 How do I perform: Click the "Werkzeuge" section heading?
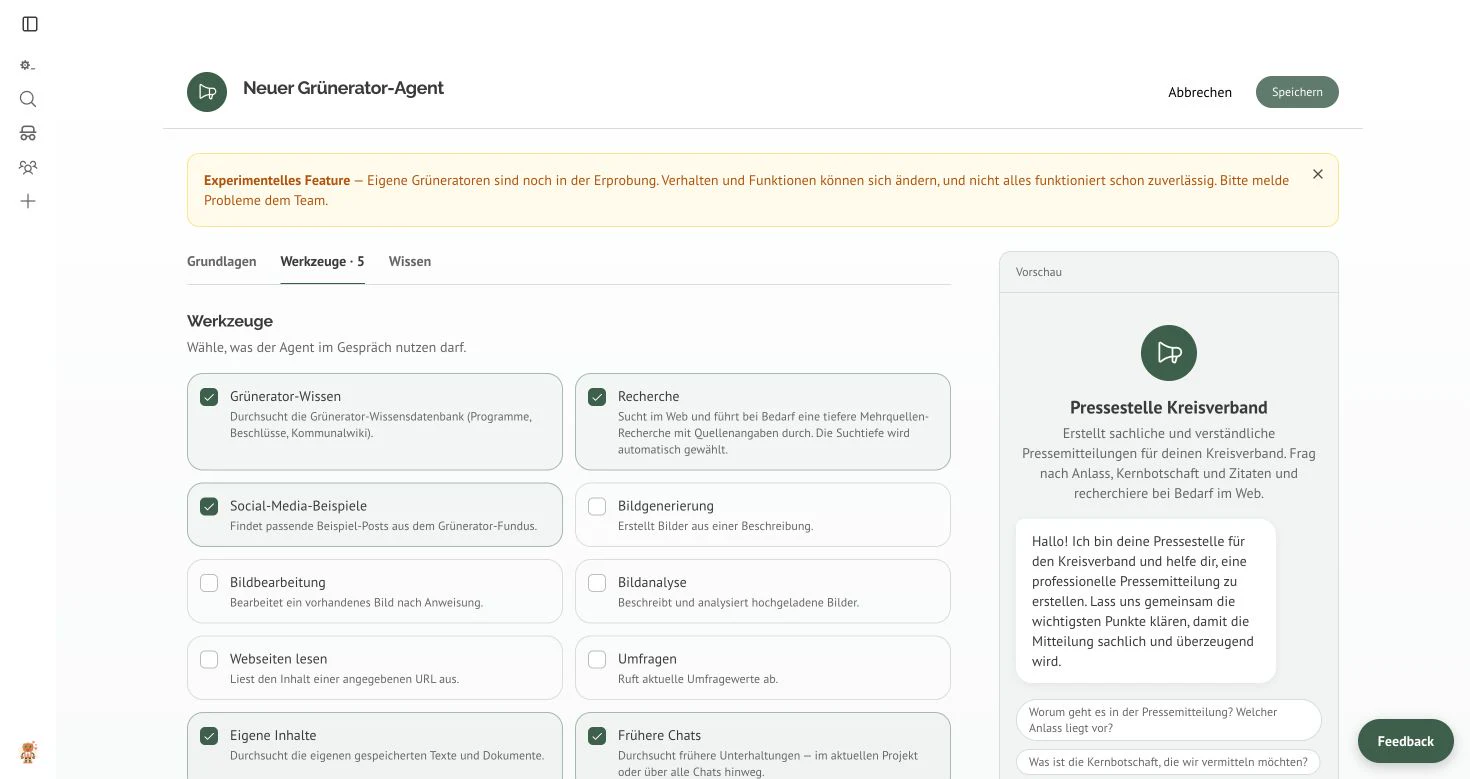230,321
